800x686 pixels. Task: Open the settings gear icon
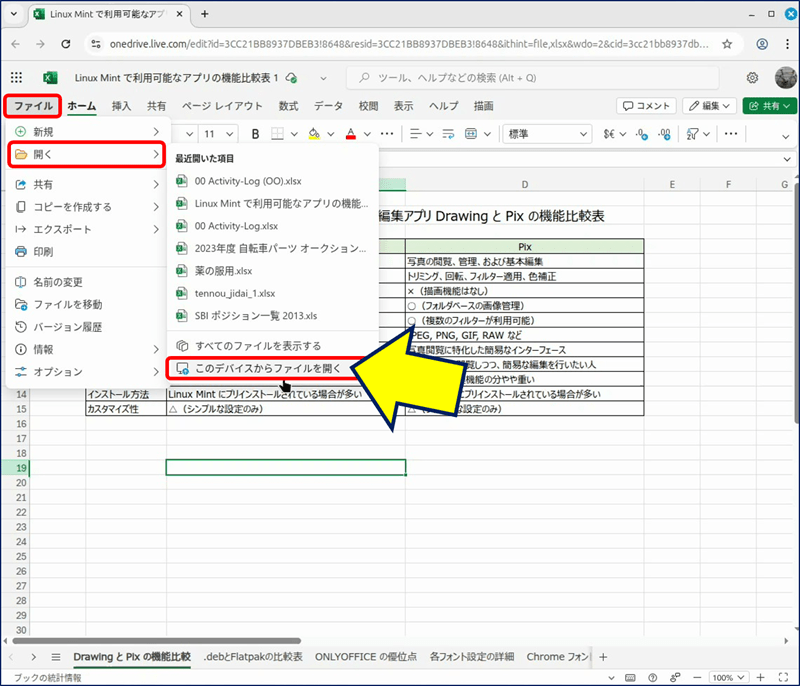point(752,78)
